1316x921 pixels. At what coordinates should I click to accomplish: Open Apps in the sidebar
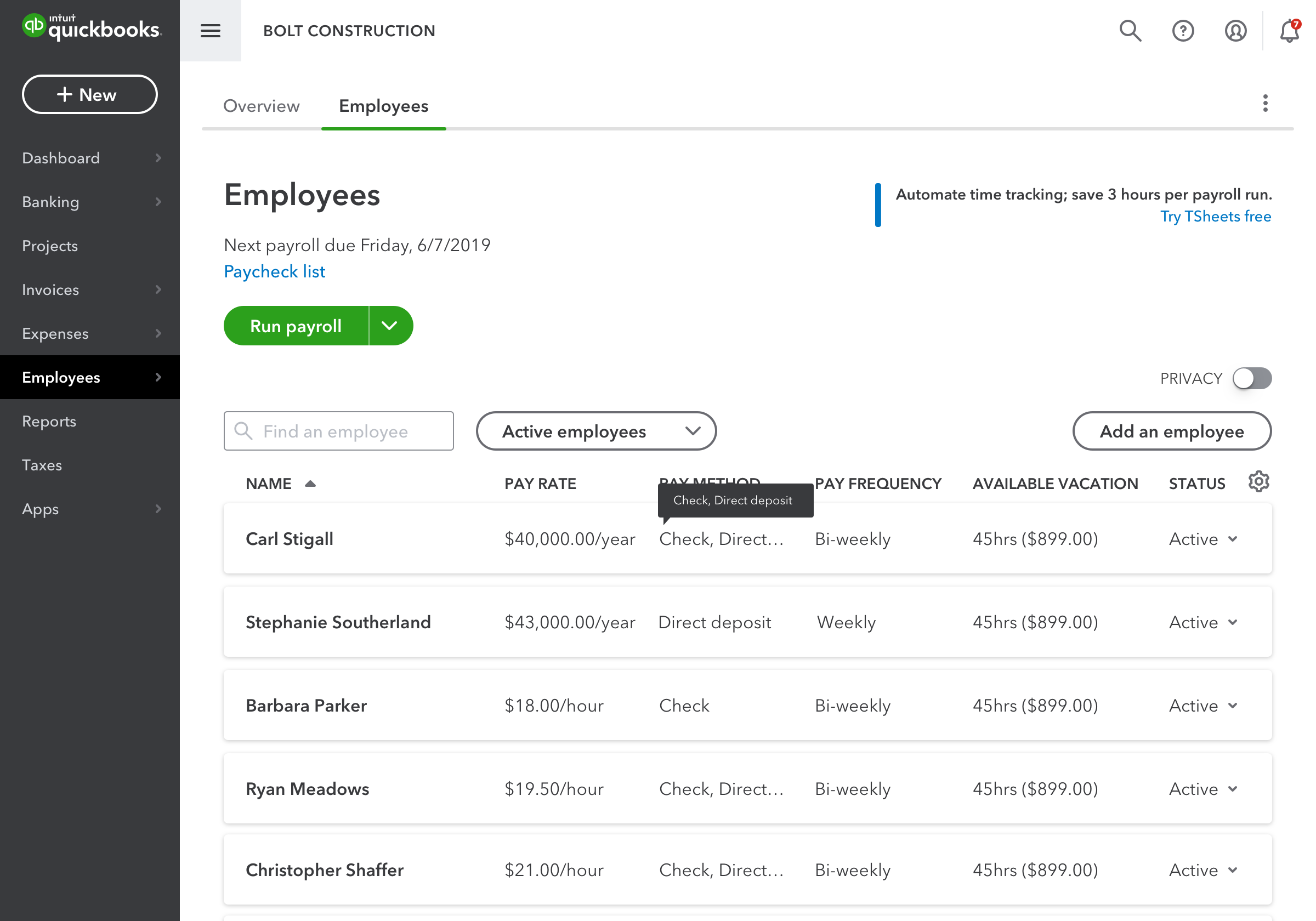click(90, 509)
